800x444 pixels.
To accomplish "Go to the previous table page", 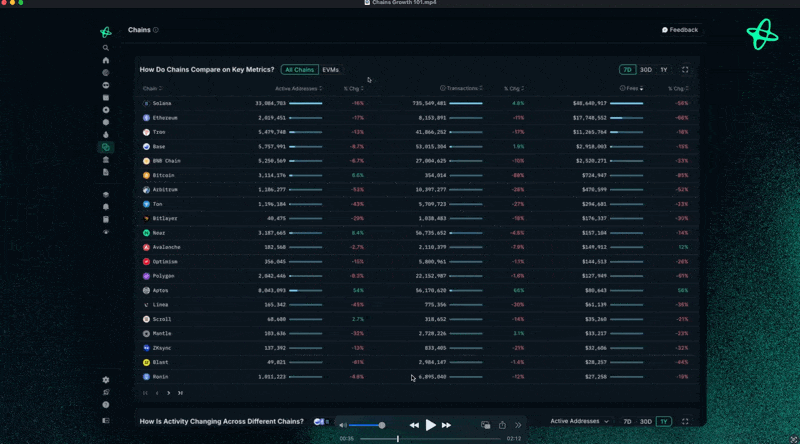I will (157, 393).
